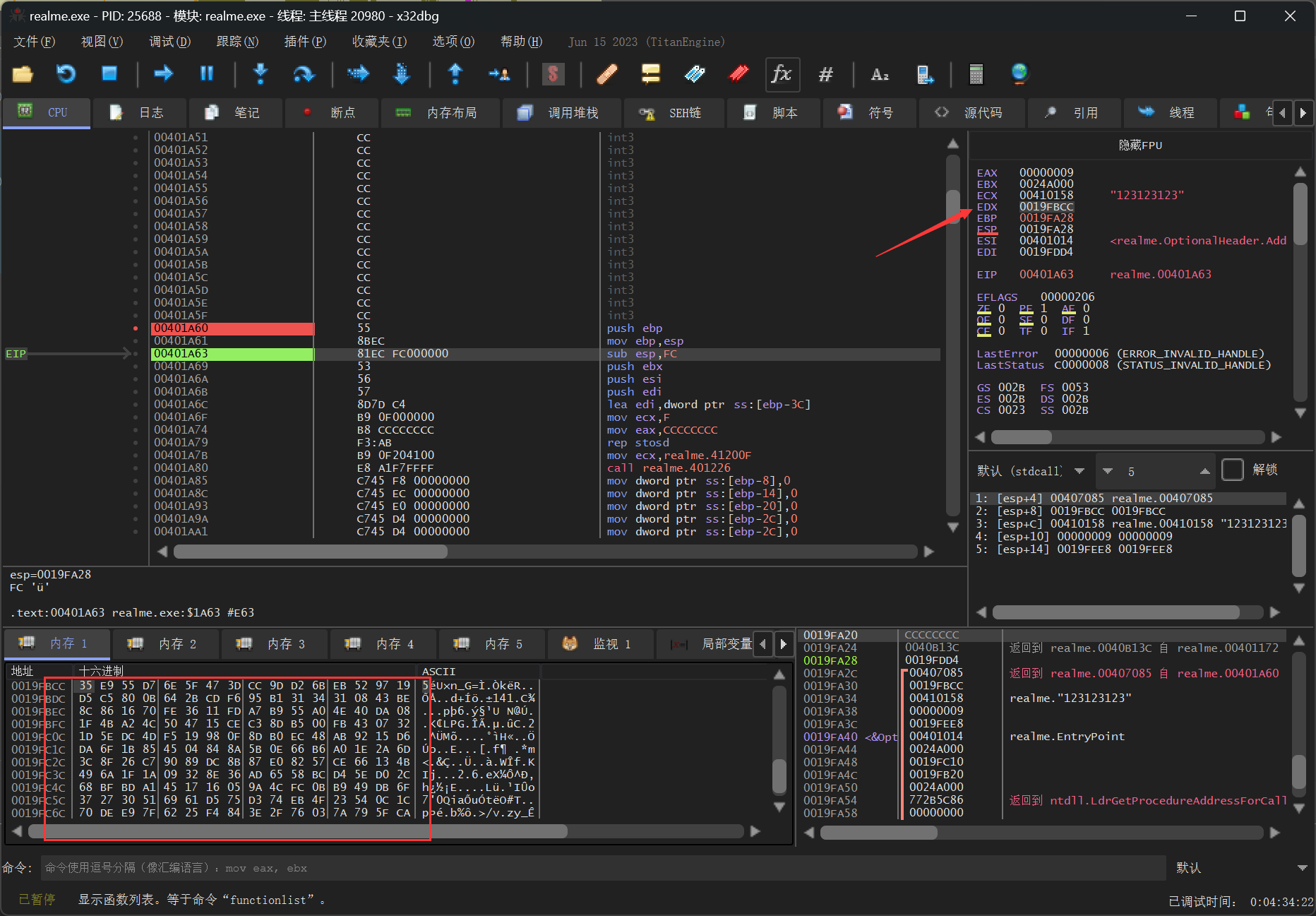The height and width of the screenshot is (916, 1316).
Task: Pause execution with the pause icon
Action: pos(207,73)
